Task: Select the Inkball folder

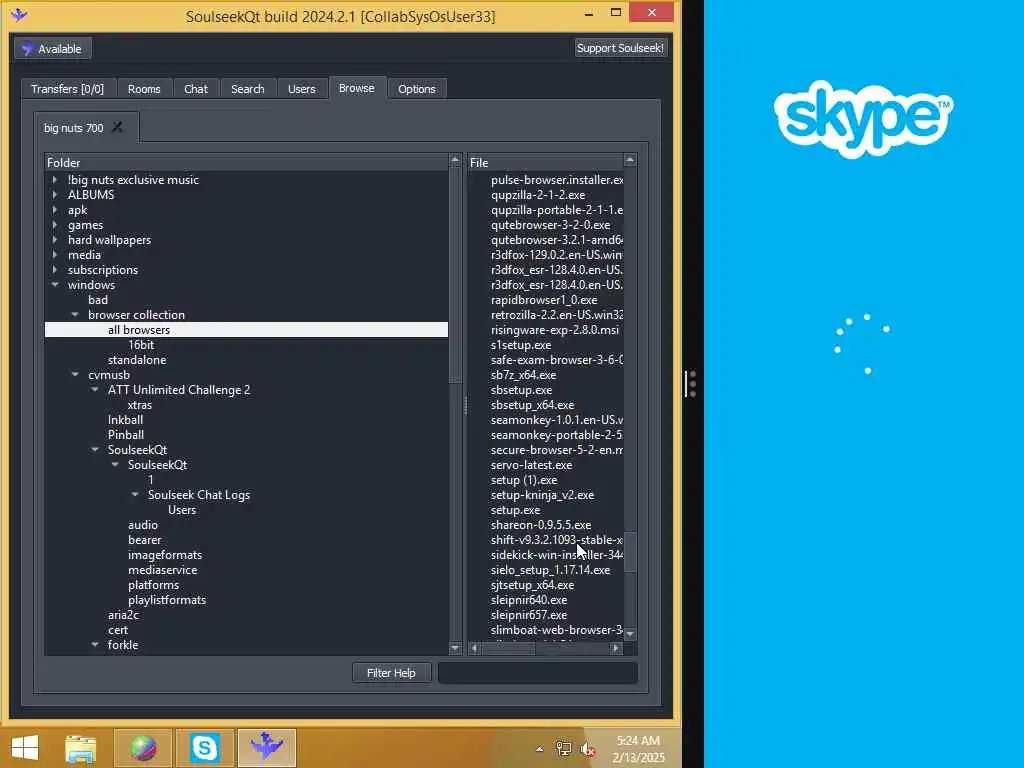Action: coord(125,420)
